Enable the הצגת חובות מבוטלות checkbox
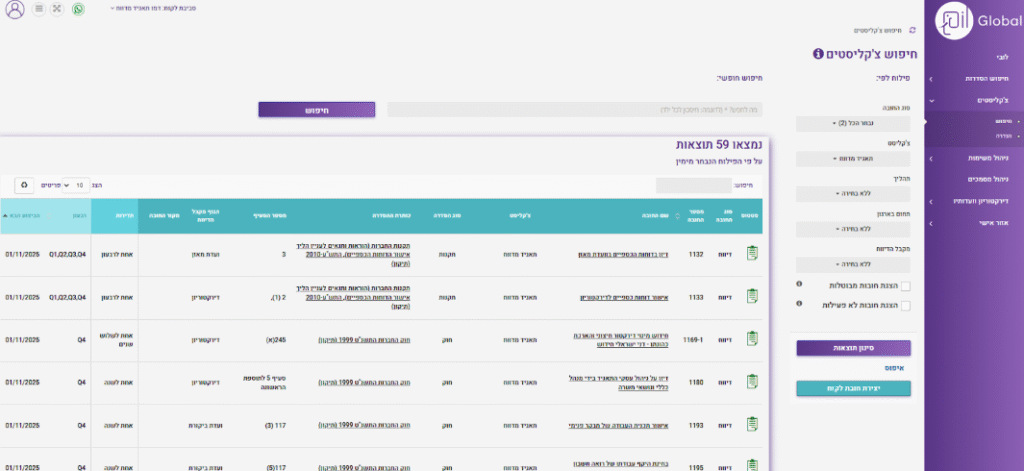1024x471 pixels. (x=905, y=286)
